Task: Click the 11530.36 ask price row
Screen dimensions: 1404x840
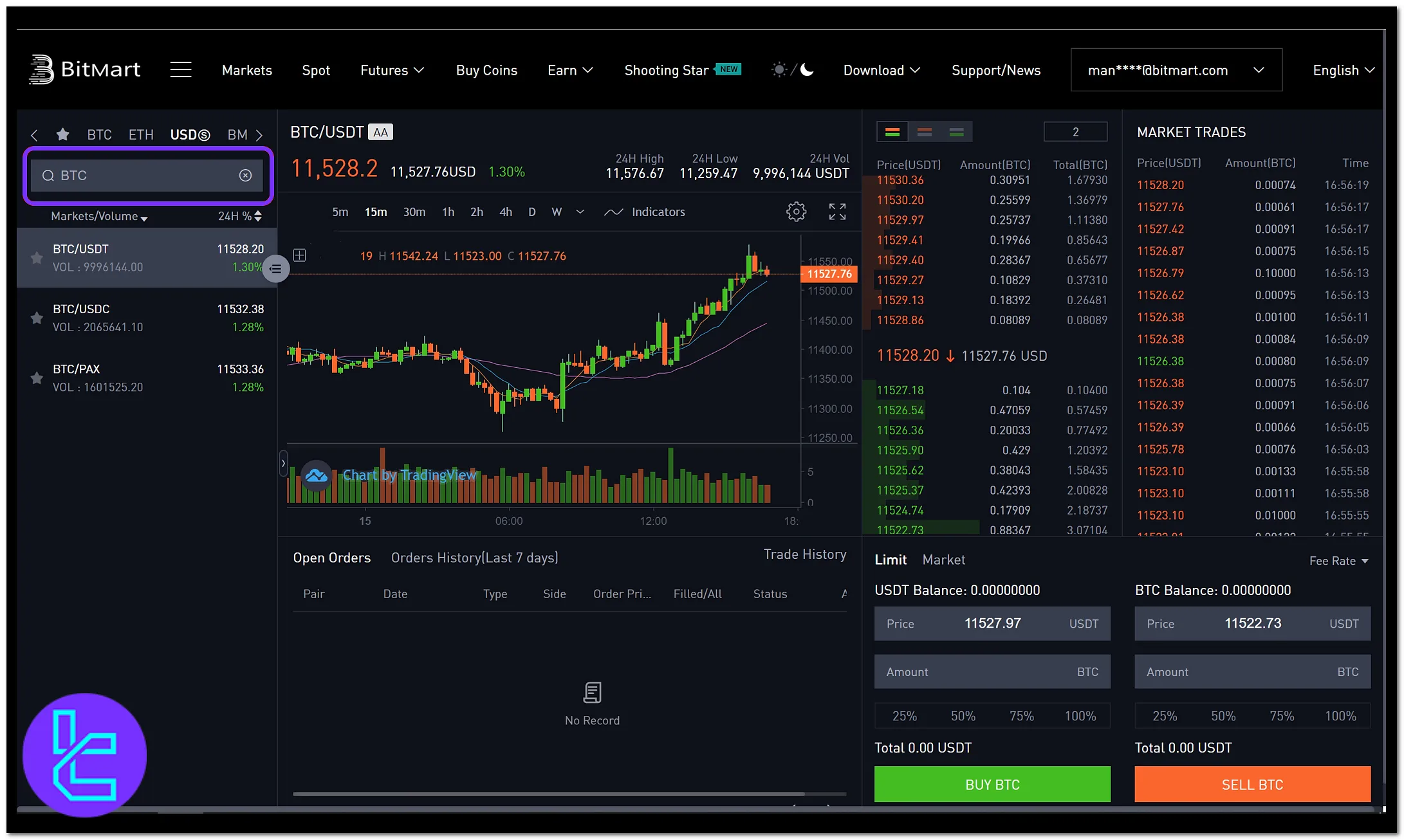Action: 992,180
